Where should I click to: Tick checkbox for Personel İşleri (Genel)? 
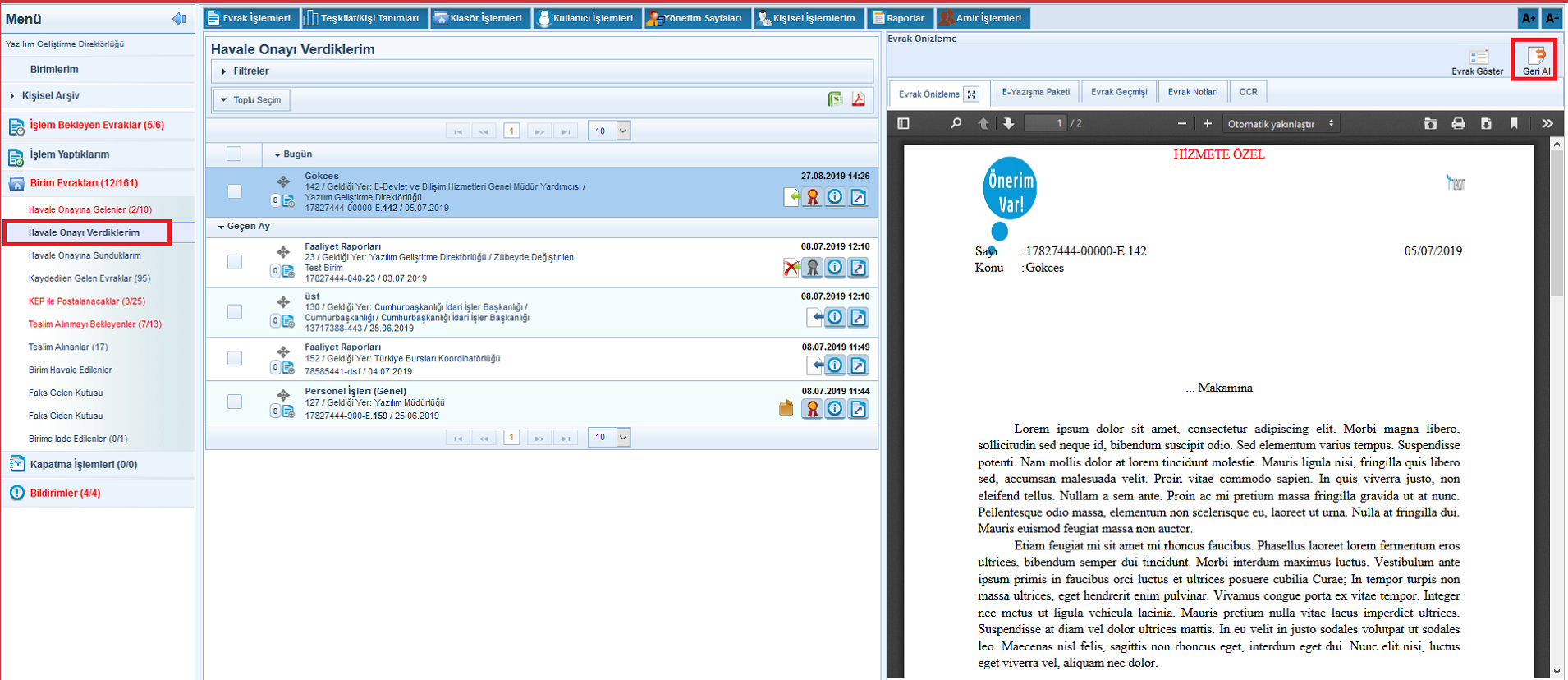click(235, 402)
